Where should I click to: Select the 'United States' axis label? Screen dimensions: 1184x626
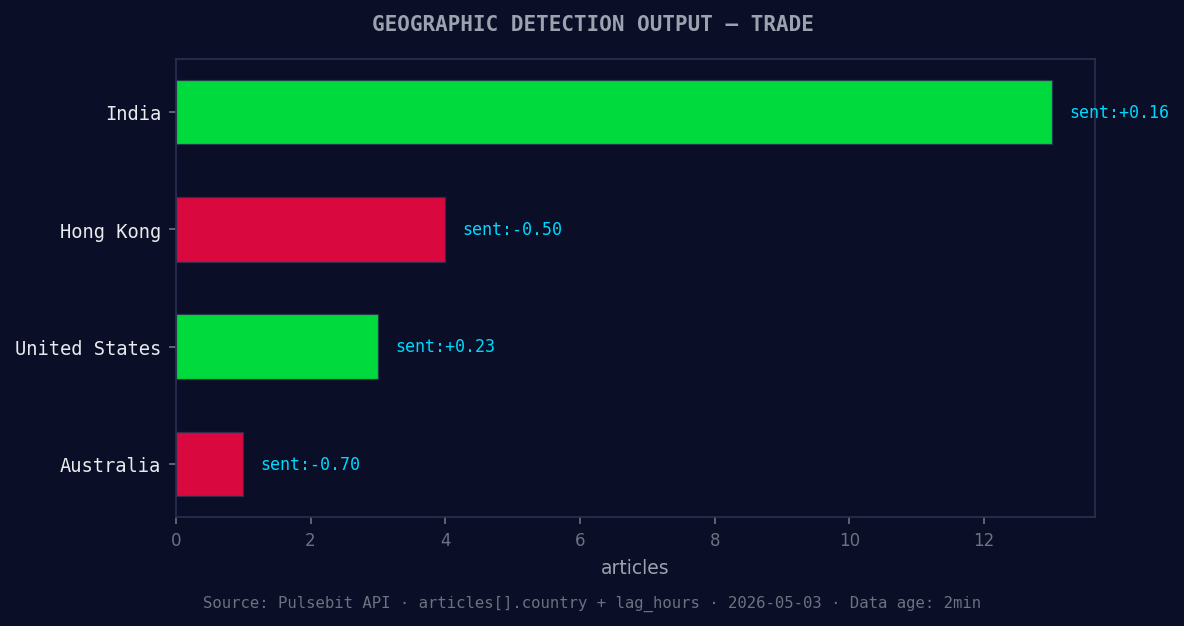pyautogui.click(x=88, y=348)
